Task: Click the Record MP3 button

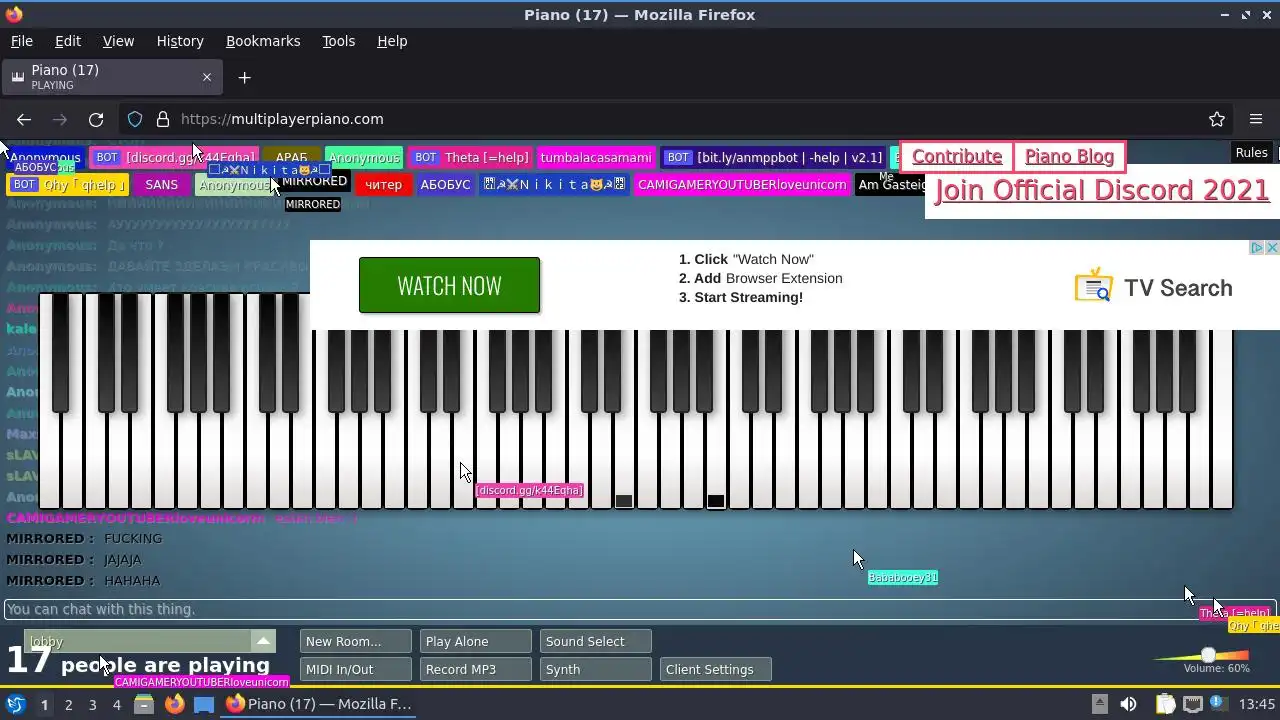Action: coord(475,669)
